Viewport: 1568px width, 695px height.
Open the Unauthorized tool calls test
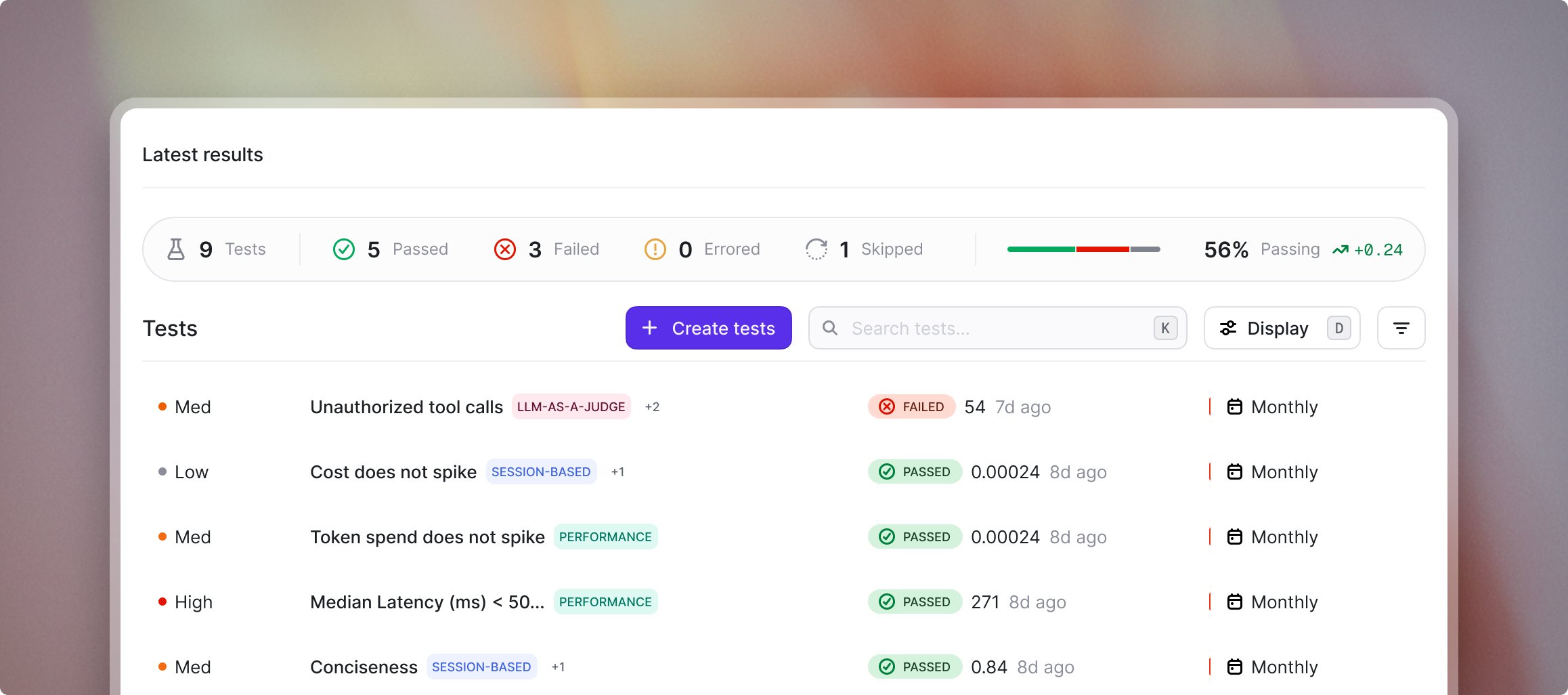tap(407, 406)
